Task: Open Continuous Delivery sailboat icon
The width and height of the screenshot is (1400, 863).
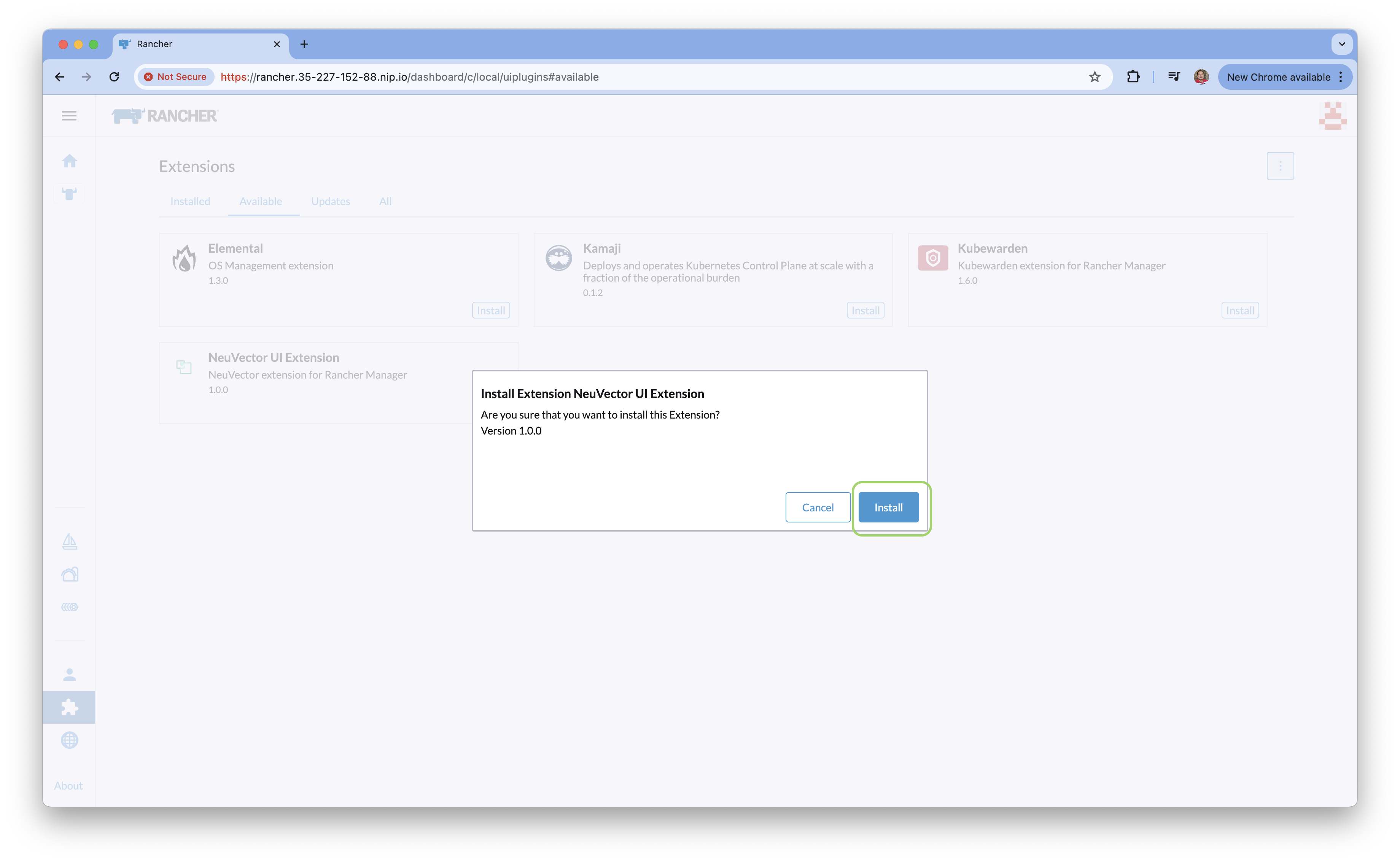Action: click(x=70, y=541)
